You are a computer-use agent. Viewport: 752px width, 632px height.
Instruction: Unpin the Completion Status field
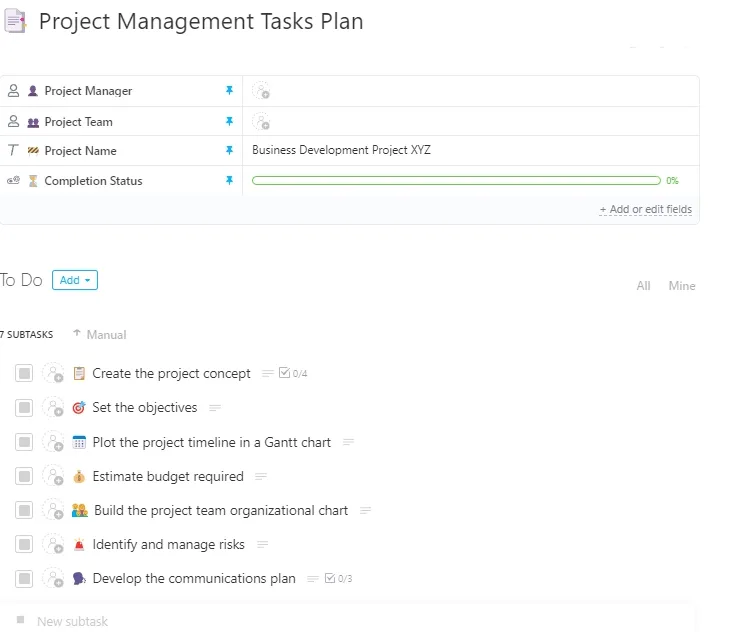tap(229, 180)
